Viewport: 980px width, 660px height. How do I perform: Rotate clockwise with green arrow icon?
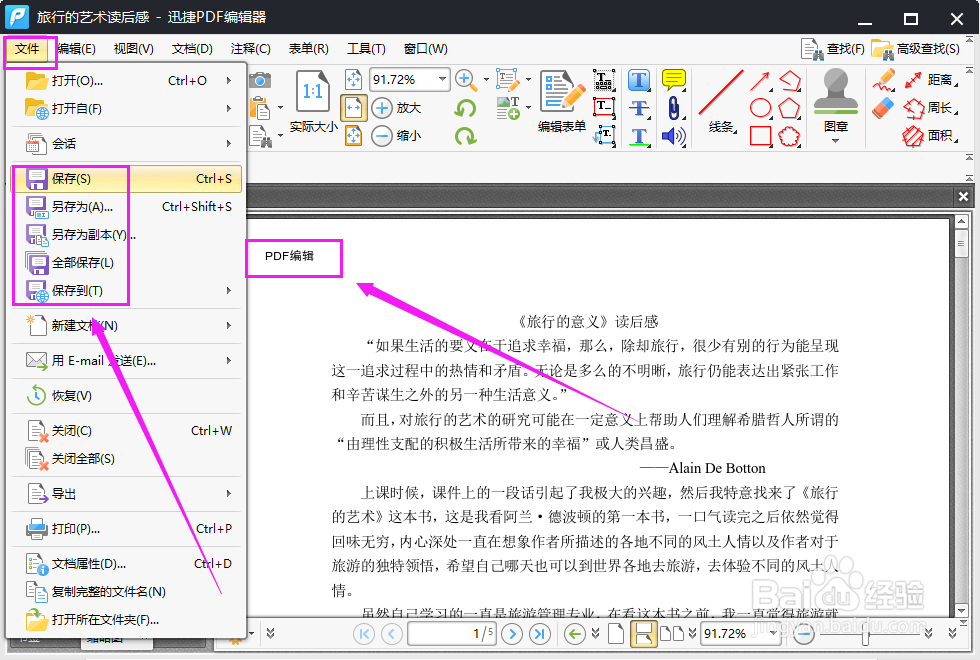[466, 136]
